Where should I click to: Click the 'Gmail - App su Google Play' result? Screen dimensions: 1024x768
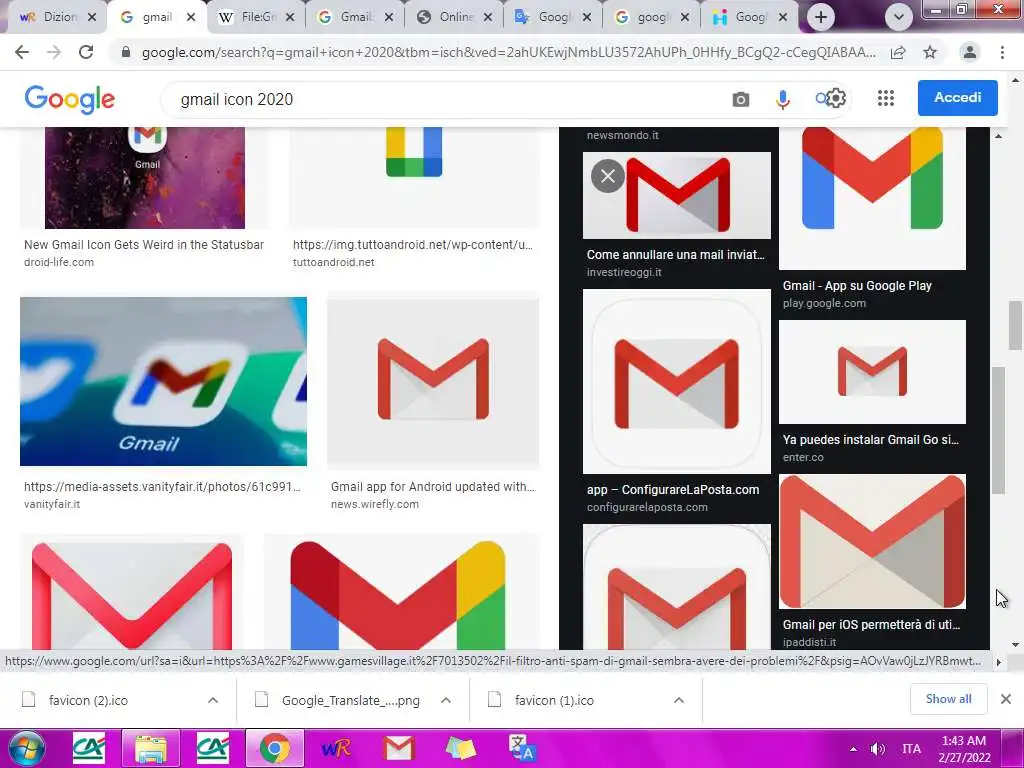(x=857, y=285)
